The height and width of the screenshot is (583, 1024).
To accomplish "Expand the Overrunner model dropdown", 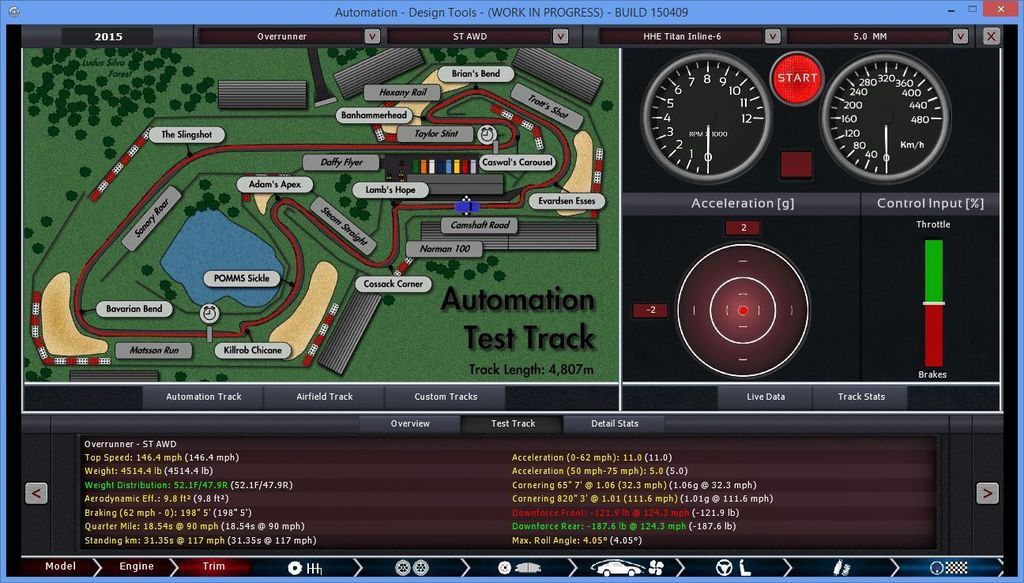I will point(372,37).
